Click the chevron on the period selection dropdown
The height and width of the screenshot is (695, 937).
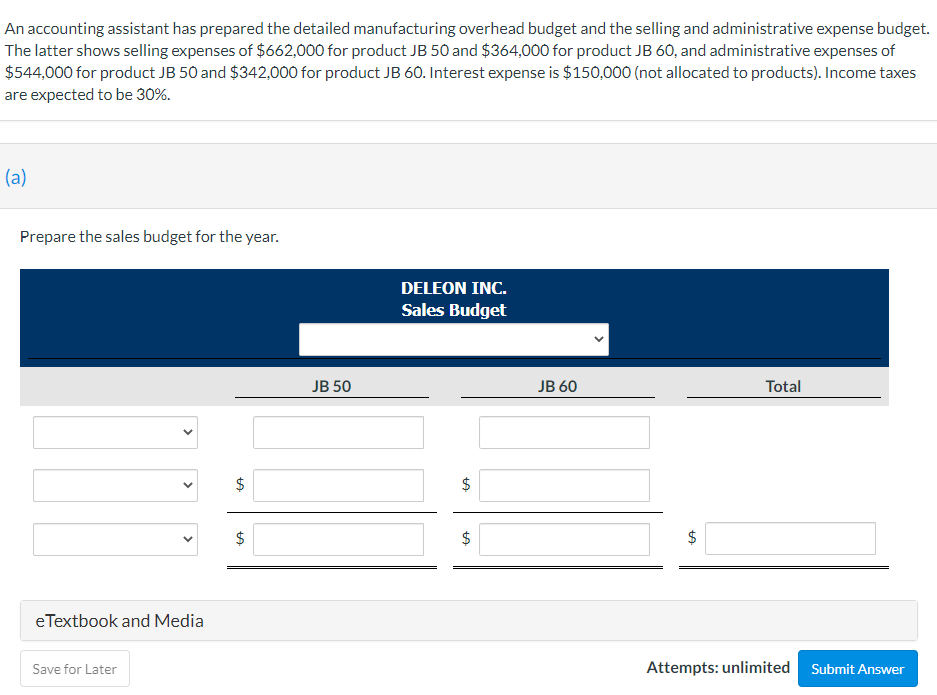point(597,339)
